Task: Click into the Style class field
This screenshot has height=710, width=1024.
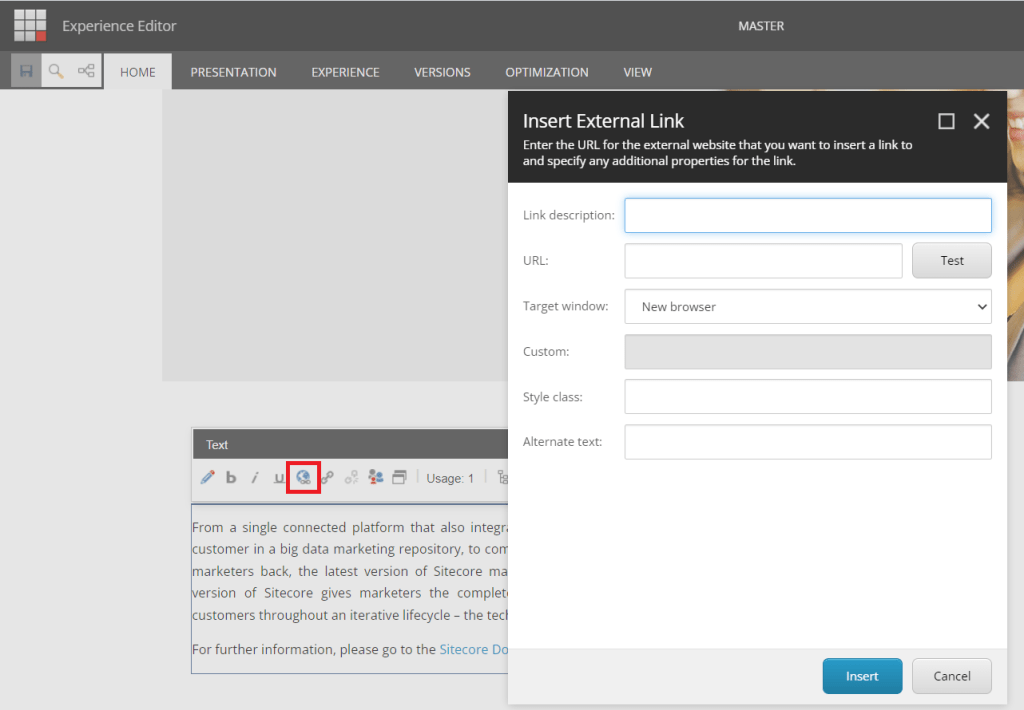Action: click(808, 397)
